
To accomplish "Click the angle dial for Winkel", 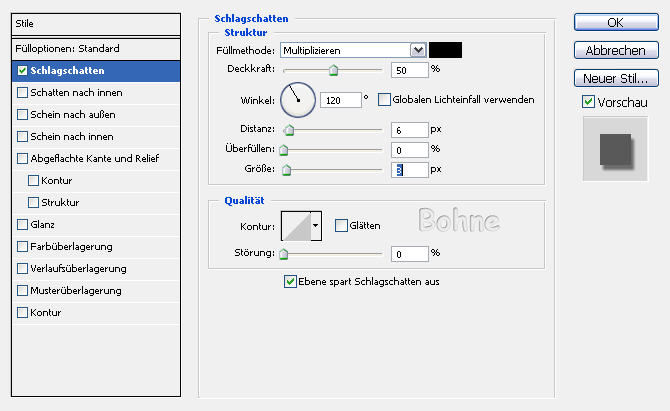I will click(x=297, y=99).
